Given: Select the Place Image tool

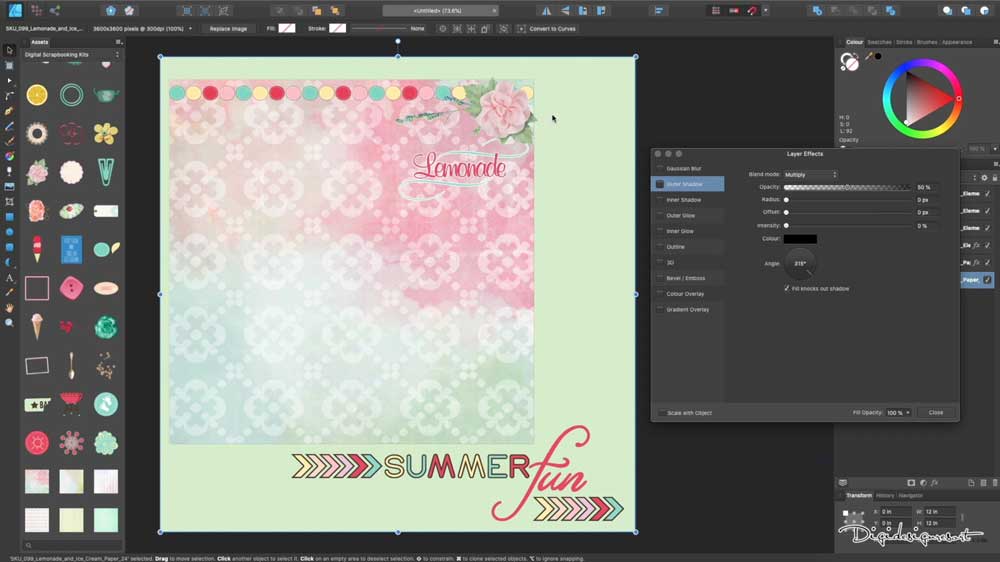Looking at the screenshot, I should (x=9, y=187).
